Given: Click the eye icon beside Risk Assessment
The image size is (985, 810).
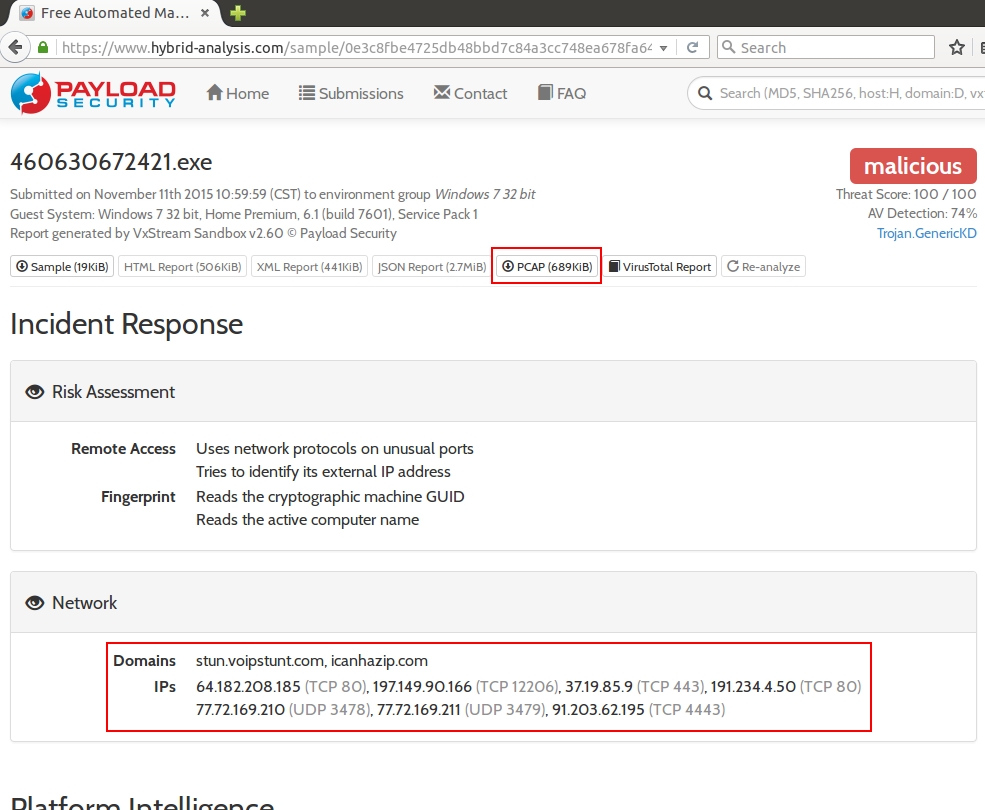Looking at the screenshot, I should pos(35,391).
